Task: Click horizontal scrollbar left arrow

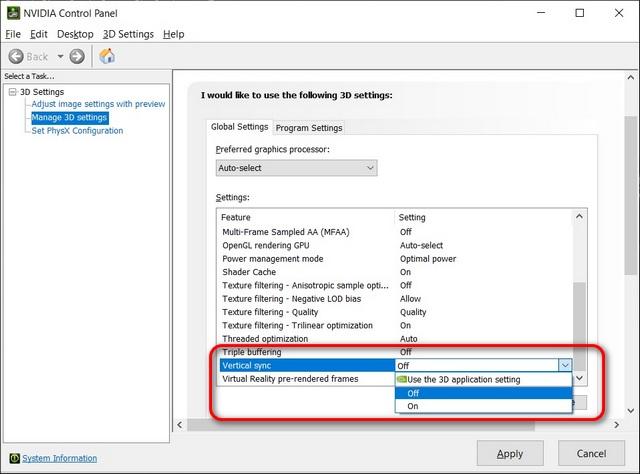Action: pyautogui.click(x=180, y=425)
